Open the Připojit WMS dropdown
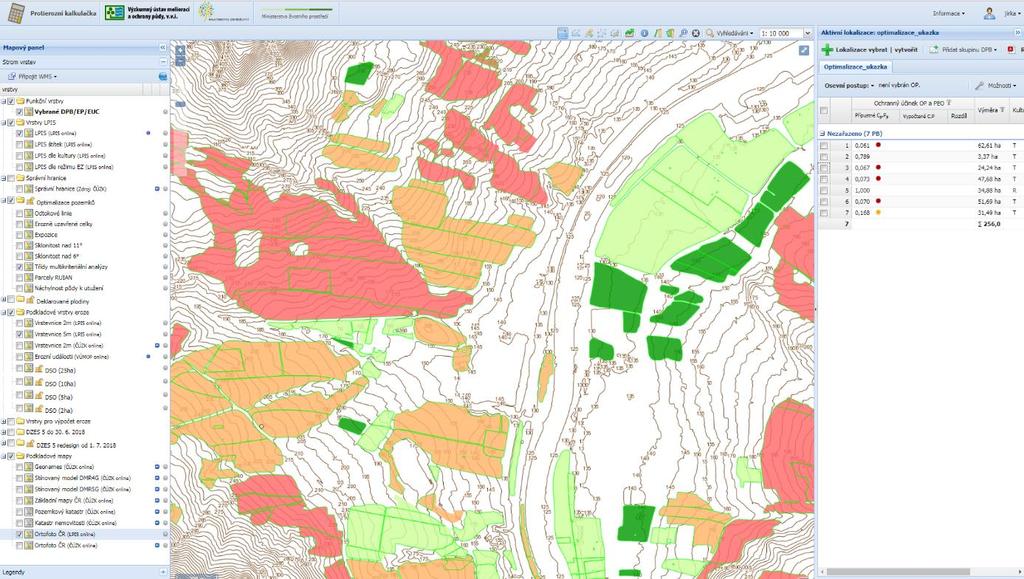The image size is (1024, 579). click(x=33, y=76)
